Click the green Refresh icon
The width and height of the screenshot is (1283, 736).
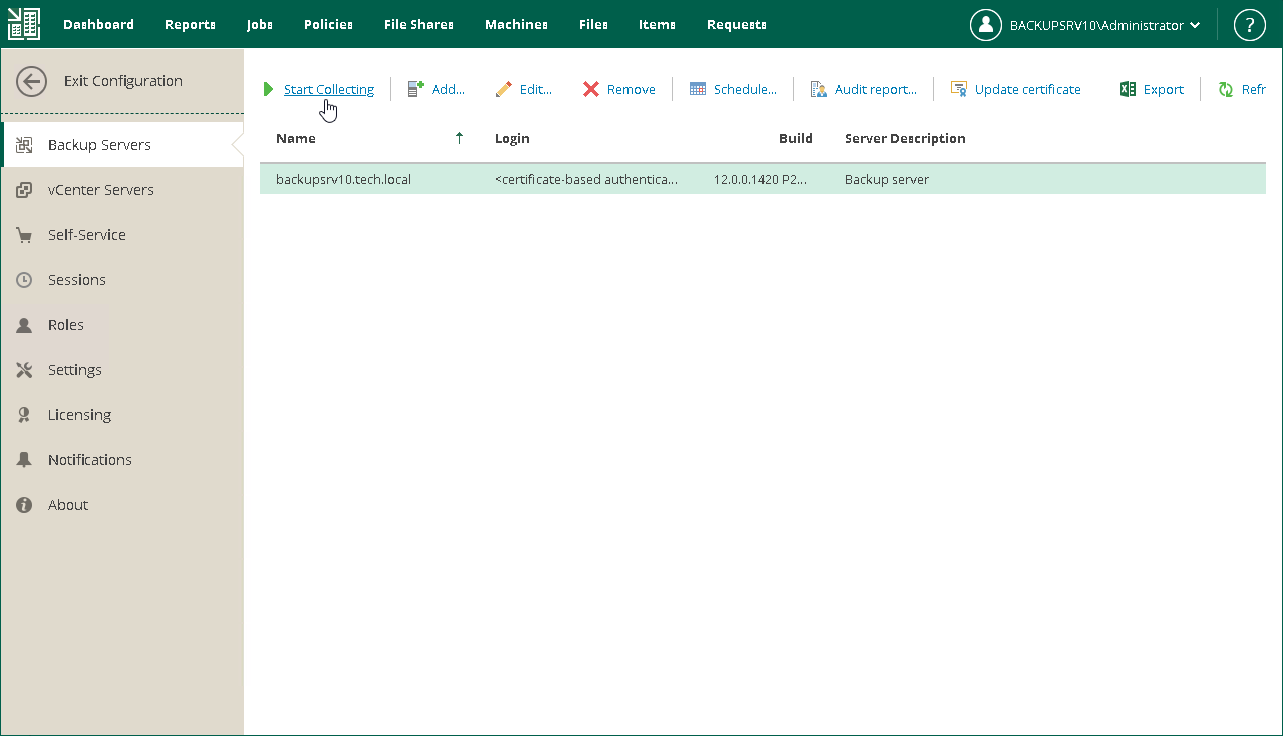(1226, 90)
